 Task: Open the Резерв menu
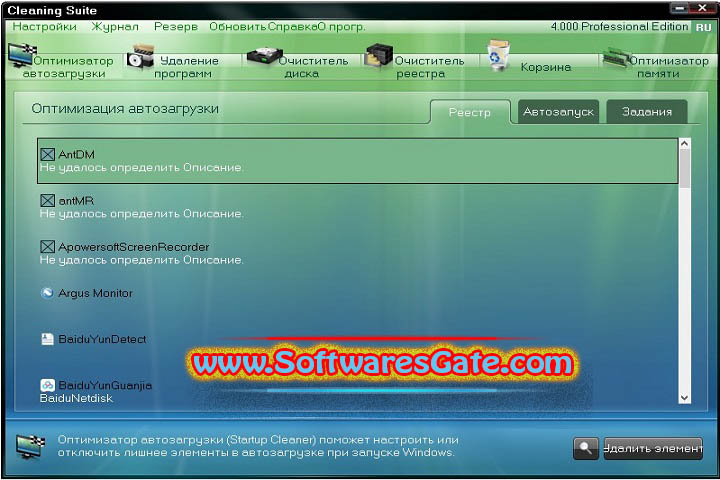point(175,27)
